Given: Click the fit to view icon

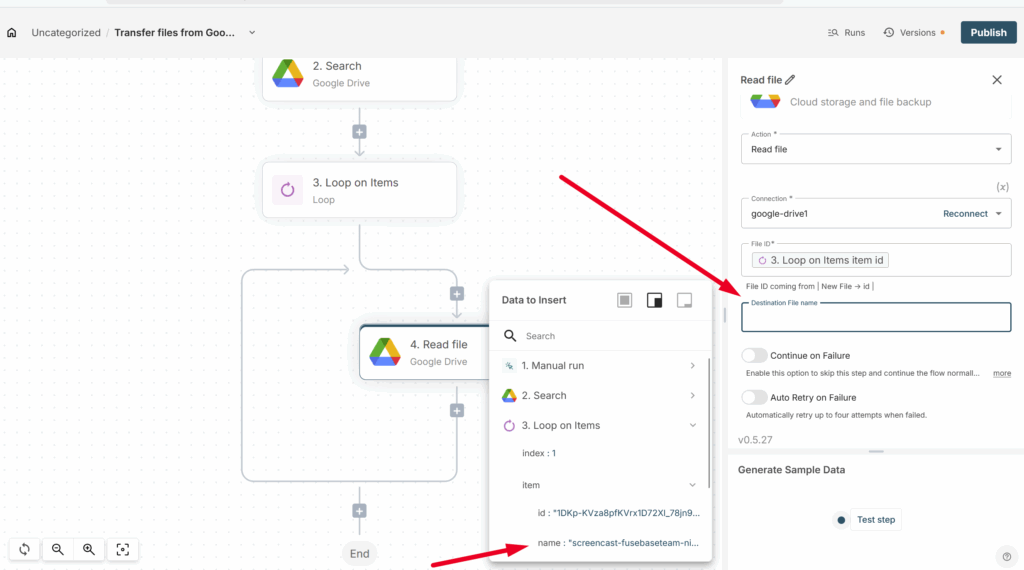Looking at the screenshot, I should point(123,549).
